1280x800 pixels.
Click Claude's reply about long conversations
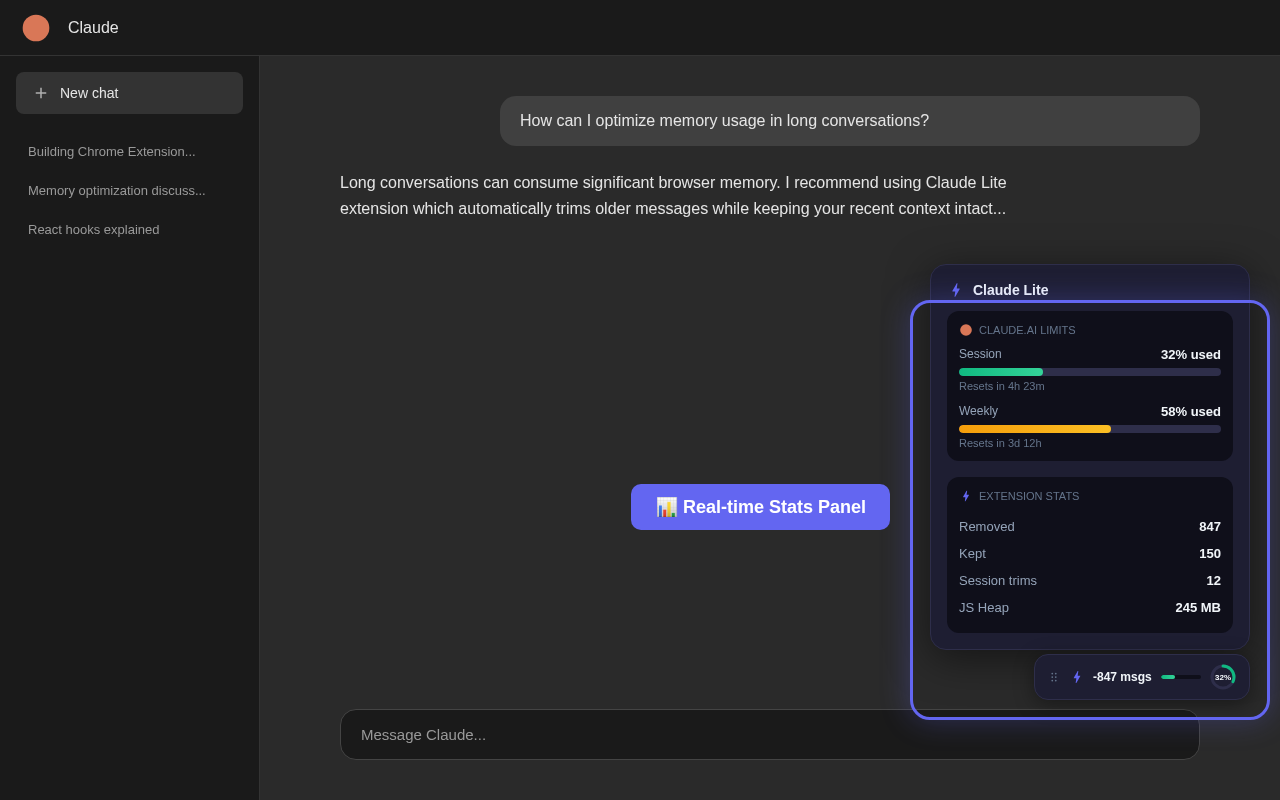click(x=673, y=196)
